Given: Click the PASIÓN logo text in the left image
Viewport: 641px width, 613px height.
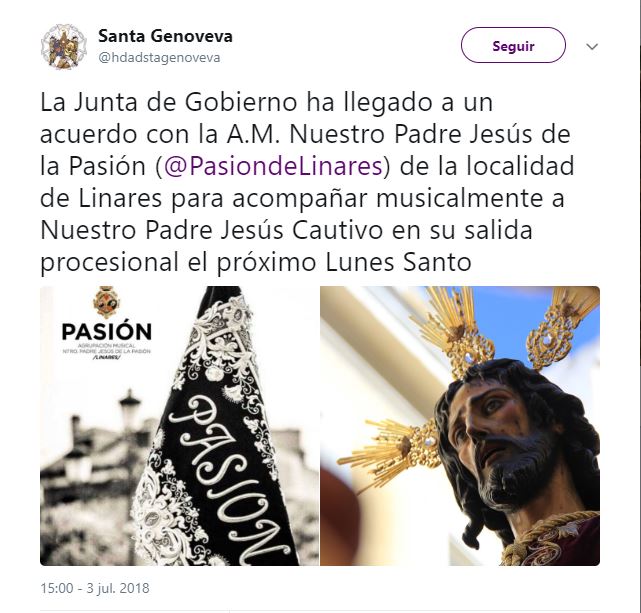Looking at the screenshot, I should pyautogui.click(x=107, y=332).
